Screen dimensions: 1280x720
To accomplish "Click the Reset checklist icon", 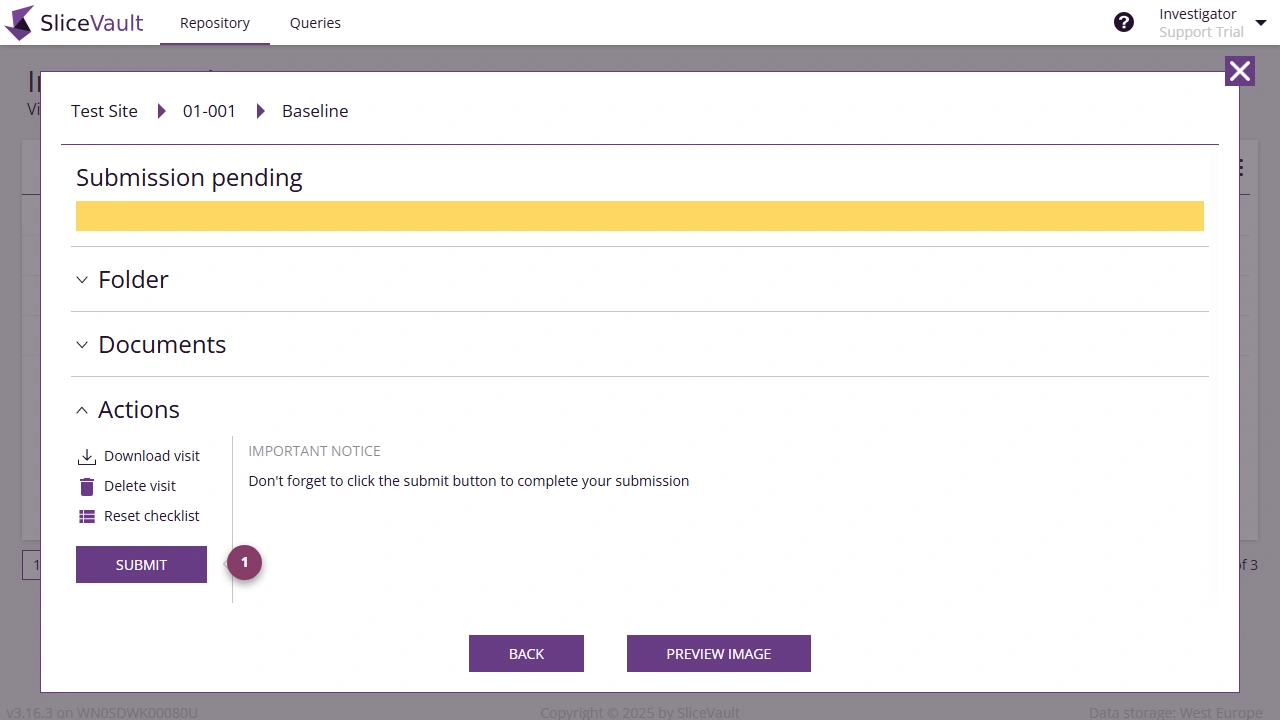I will pyautogui.click(x=88, y=516).
